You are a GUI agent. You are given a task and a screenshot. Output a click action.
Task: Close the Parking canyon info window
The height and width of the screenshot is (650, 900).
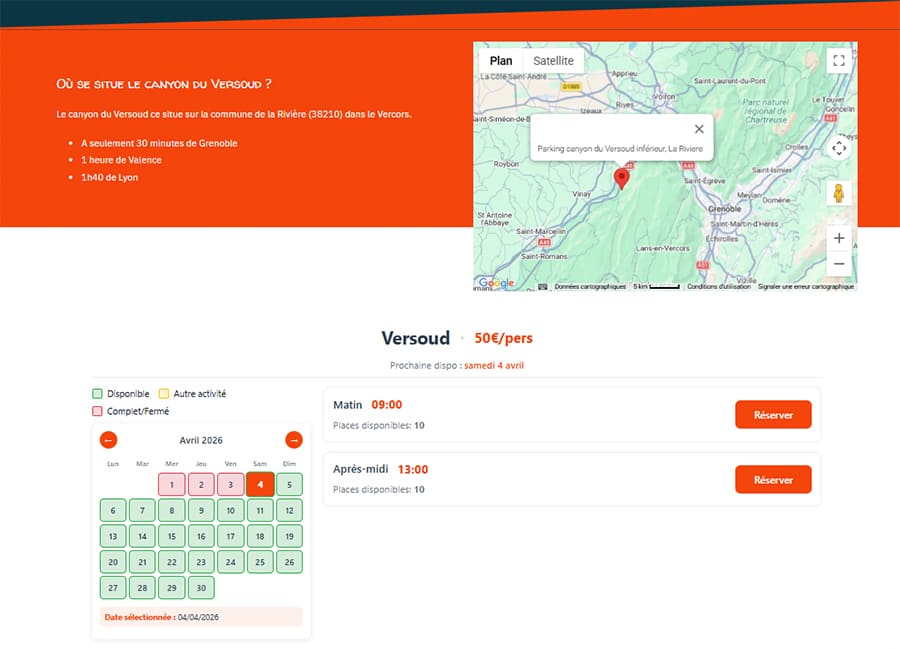[697, 129]
